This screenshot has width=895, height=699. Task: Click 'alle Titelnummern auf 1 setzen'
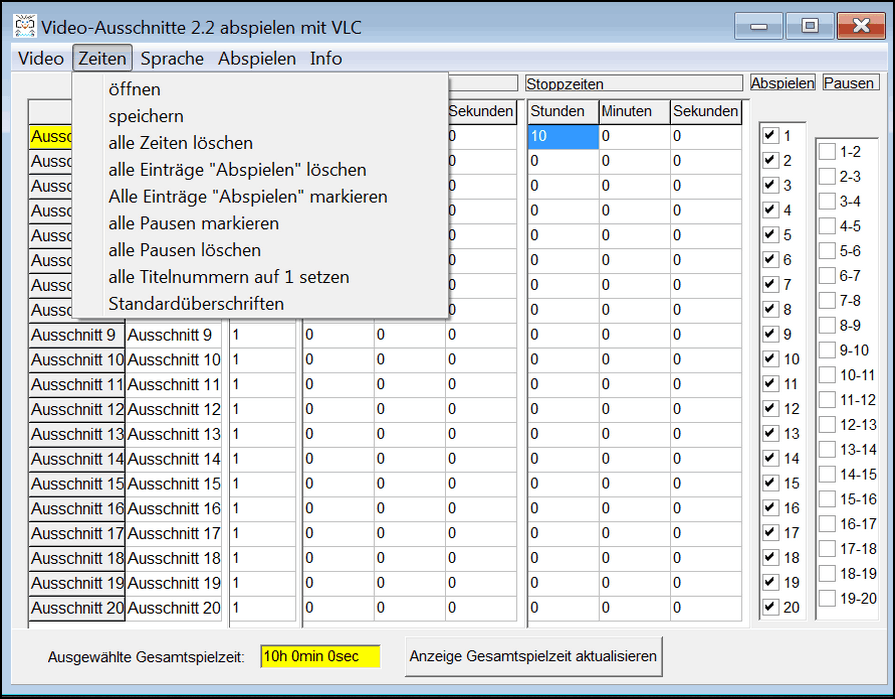228,276
